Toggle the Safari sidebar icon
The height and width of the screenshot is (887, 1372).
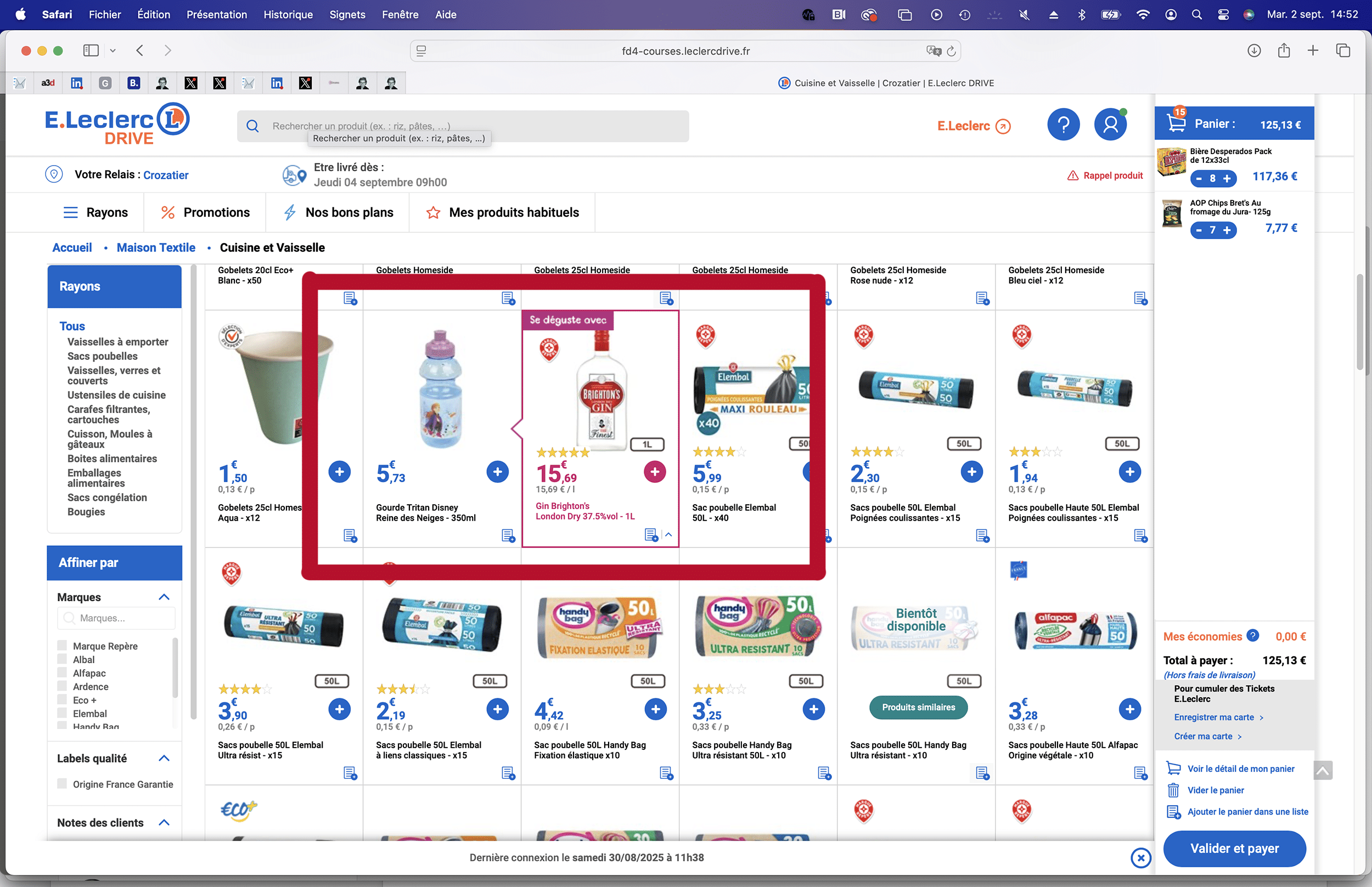click(91, 50)
